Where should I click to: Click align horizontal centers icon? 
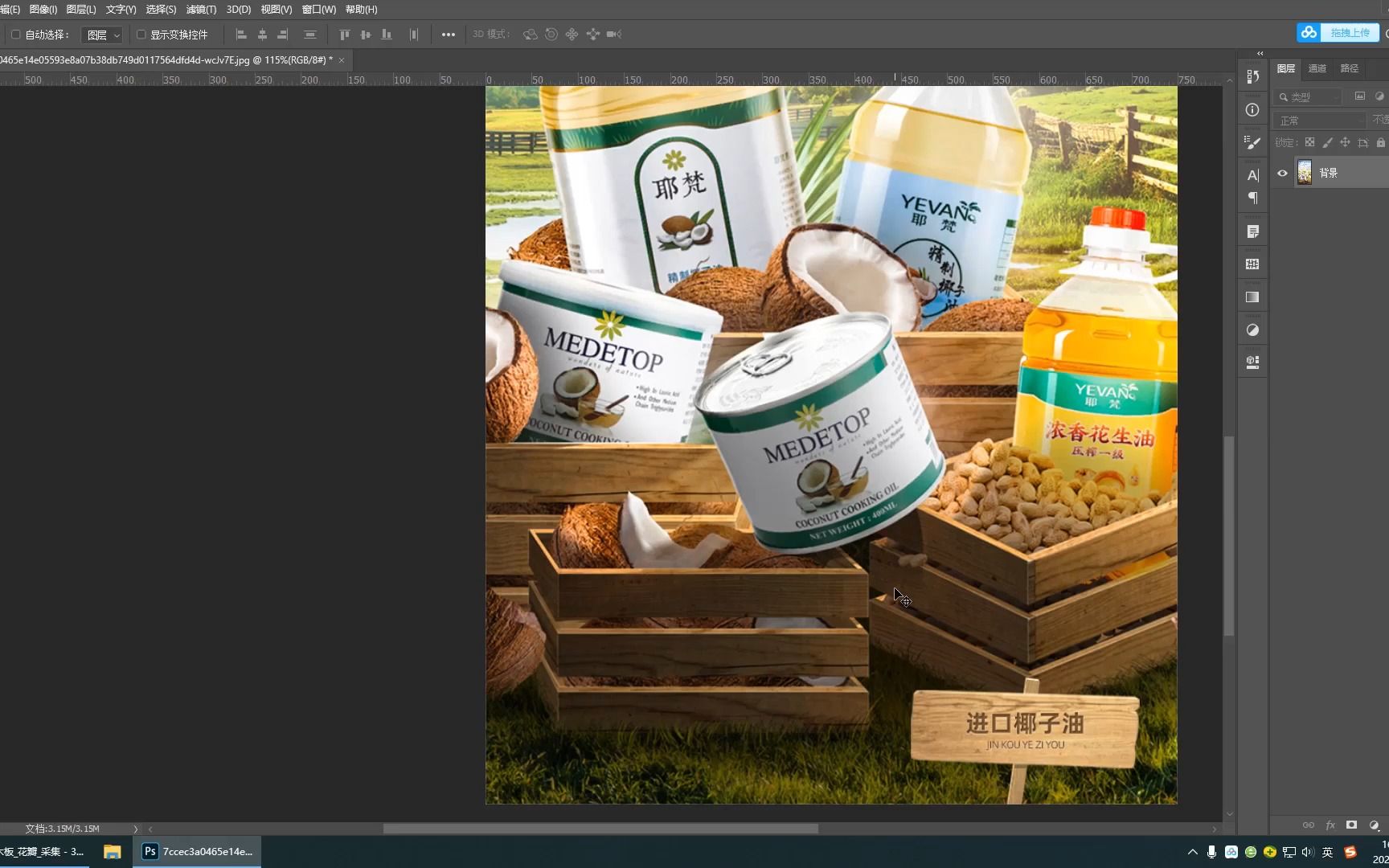coord(262,35)
